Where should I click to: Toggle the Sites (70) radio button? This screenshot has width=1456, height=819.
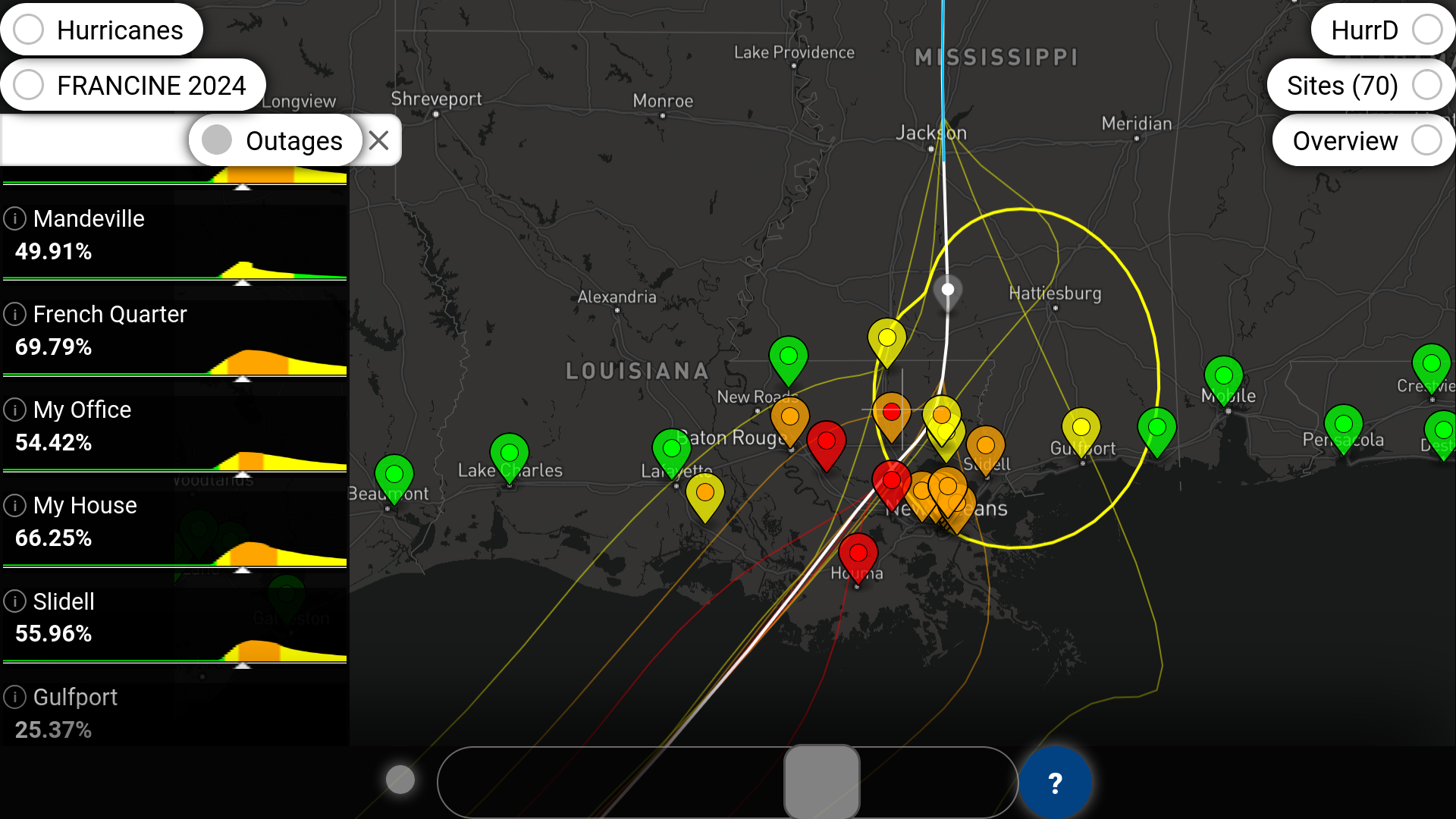pos(1427,85)
